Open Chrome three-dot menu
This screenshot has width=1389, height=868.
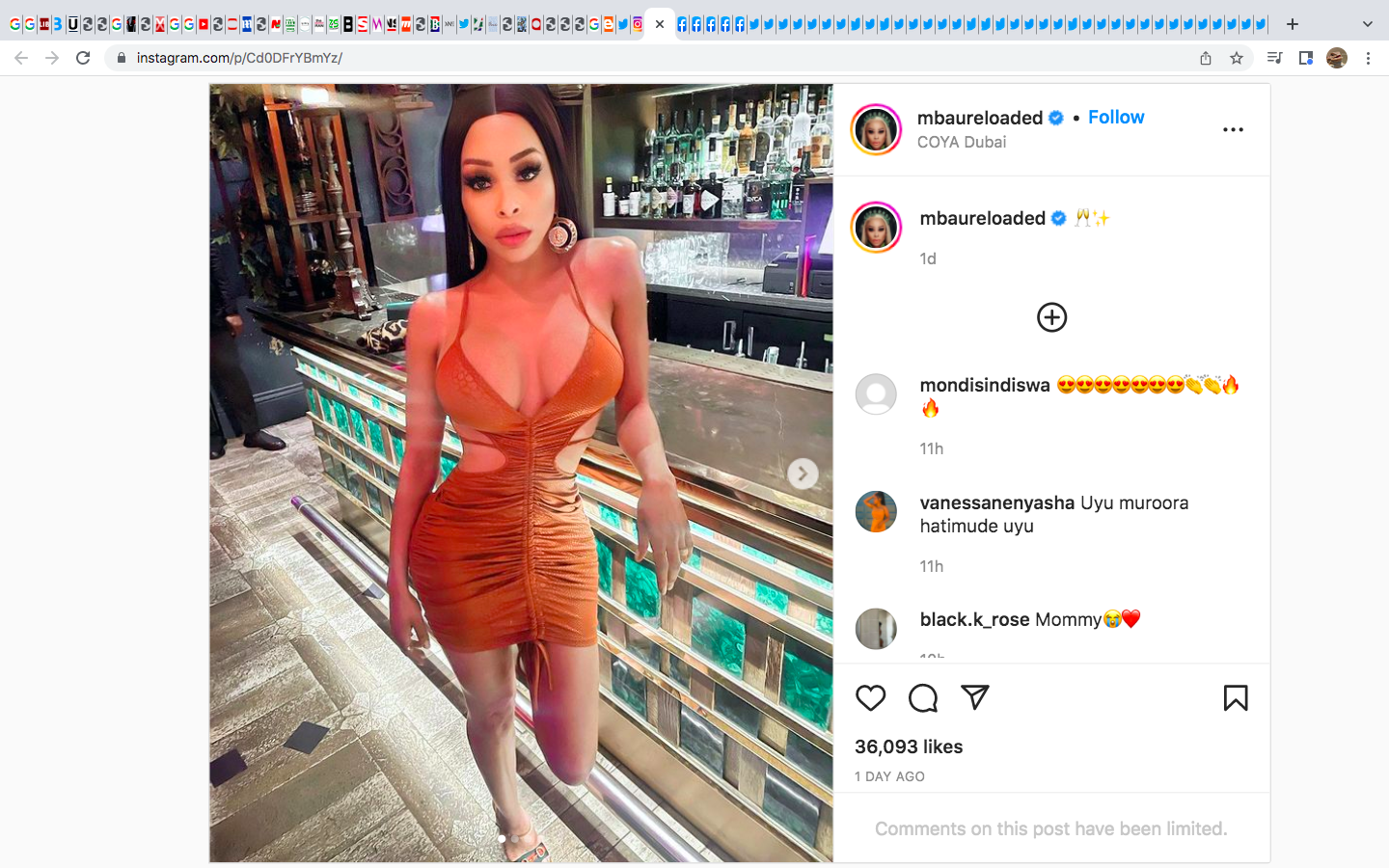(x=1368, y=58)
